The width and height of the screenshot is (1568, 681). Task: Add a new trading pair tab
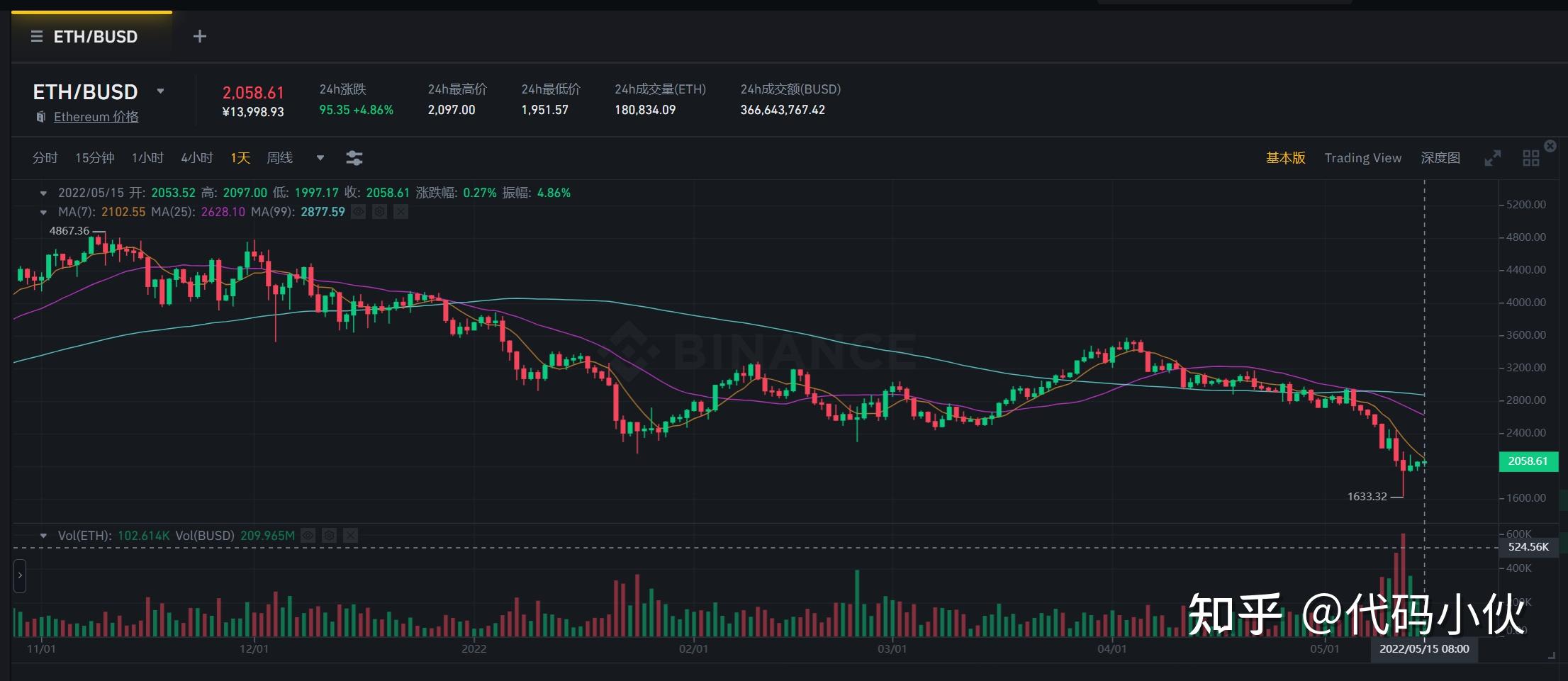tap(200, 36)
